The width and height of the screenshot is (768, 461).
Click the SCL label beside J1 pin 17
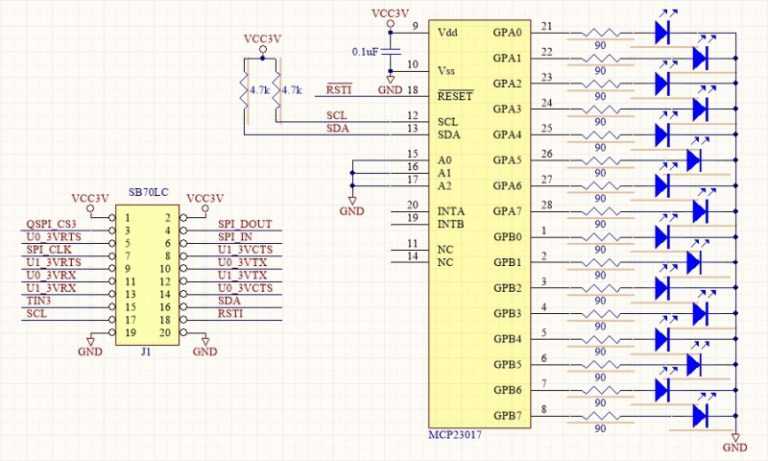coord(37,313)
